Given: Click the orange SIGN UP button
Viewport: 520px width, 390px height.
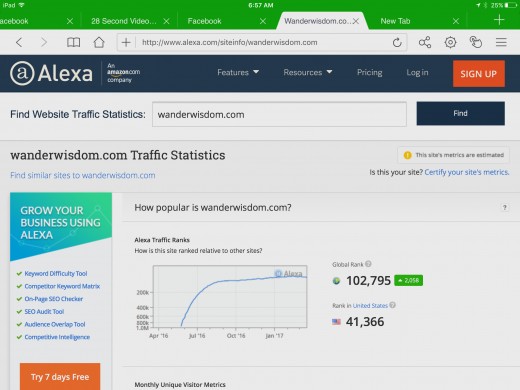Looking at the screenshot, I should 479,74.
